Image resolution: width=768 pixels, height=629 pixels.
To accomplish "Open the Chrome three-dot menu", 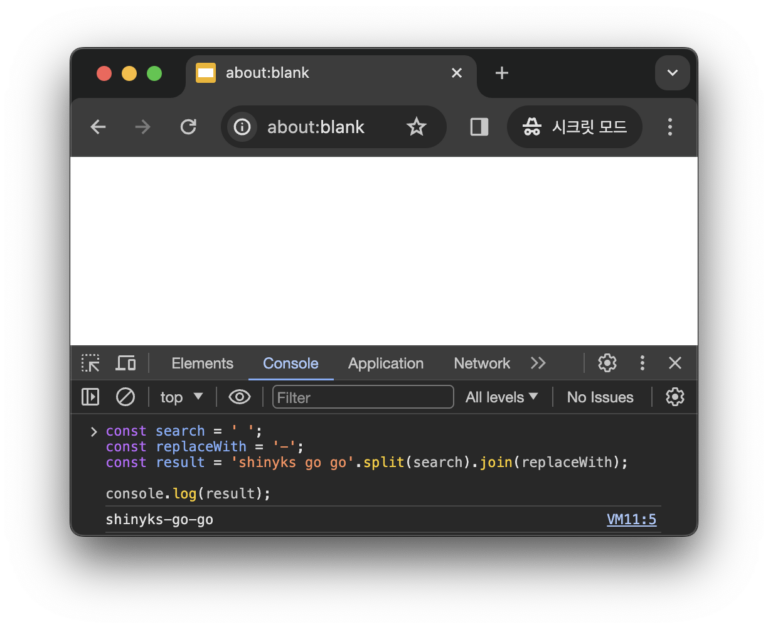I will pos(670,127).
